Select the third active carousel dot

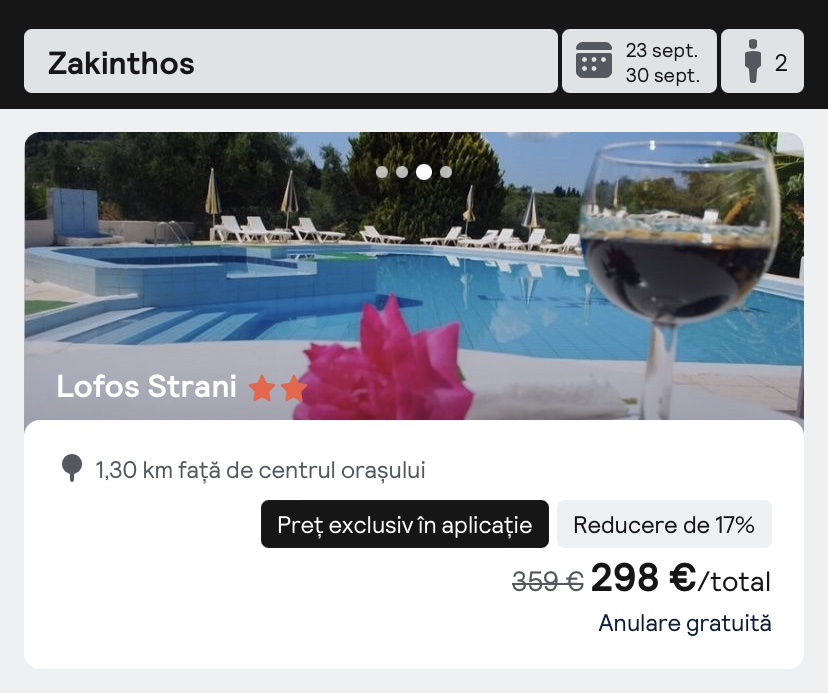[424, 172]
